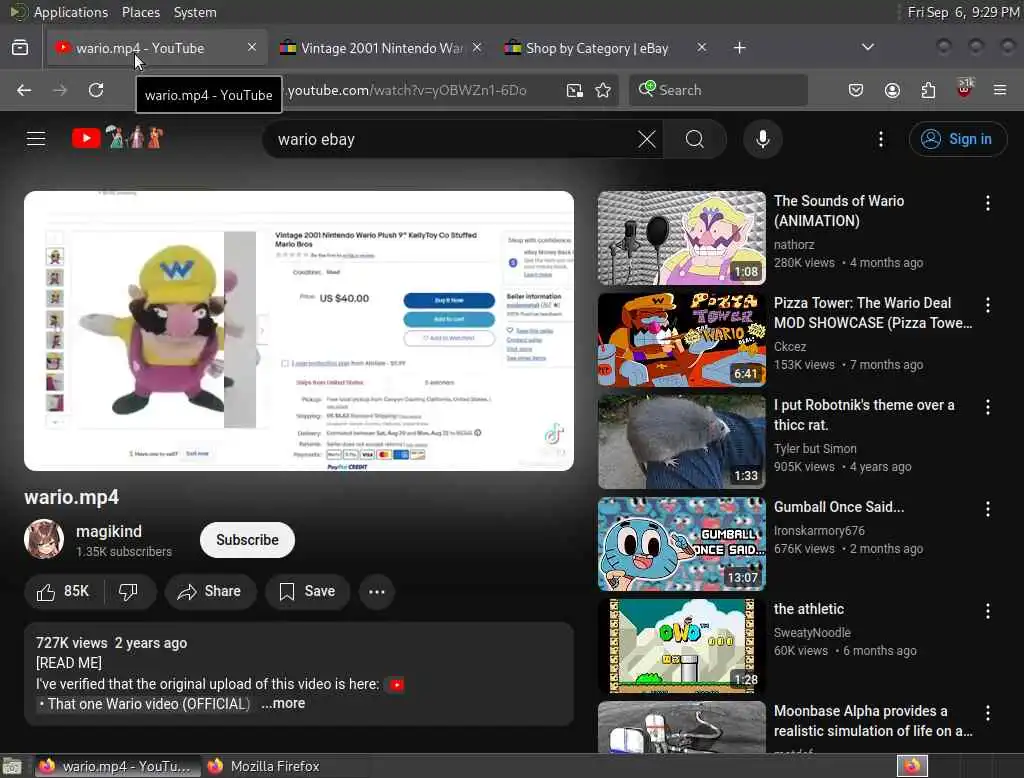Like the wario.mp4 video
The width and height of the screenshot is (1024, 778).
(63, 591)
